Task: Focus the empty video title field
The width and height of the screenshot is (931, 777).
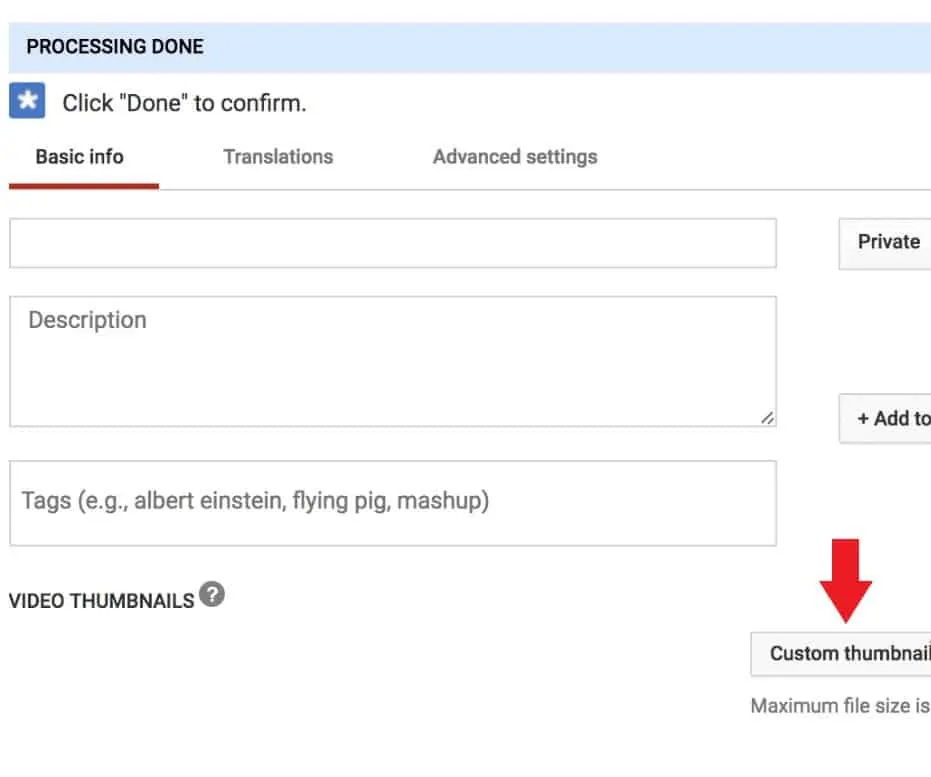Action: tap(393, 243)
